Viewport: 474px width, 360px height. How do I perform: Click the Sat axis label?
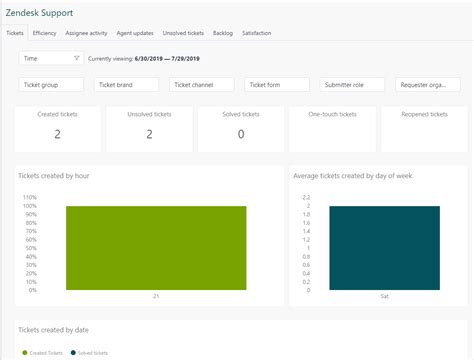coord(385,296)
